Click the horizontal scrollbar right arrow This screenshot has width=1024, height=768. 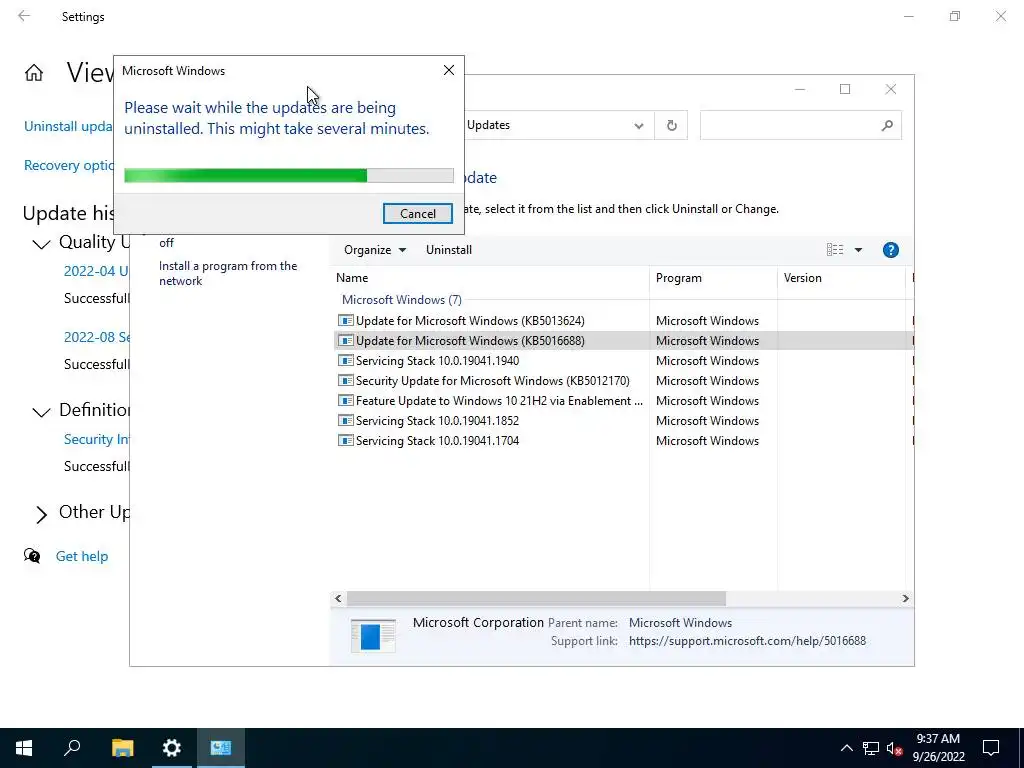coord(905,598)
